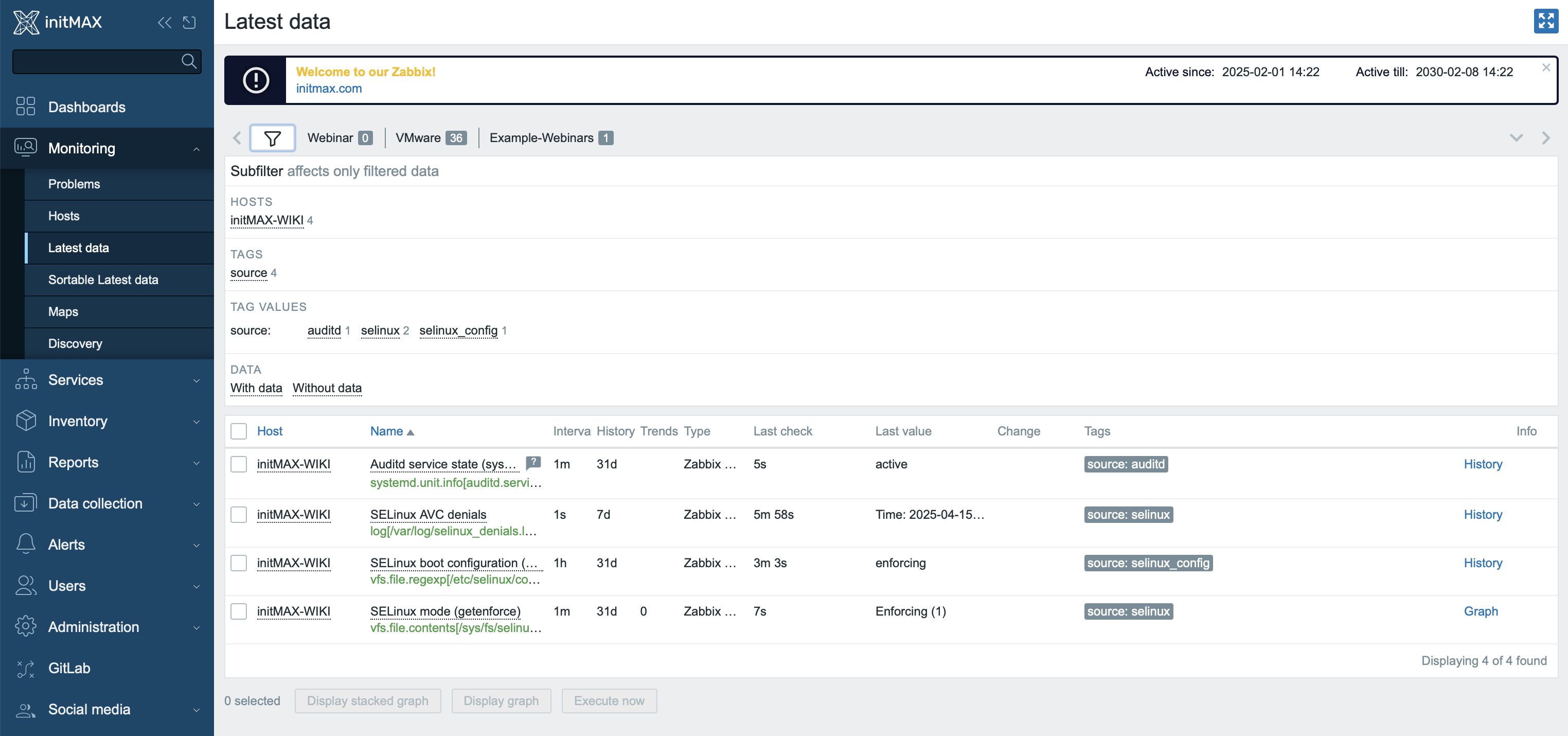This screenshot has height=736, width=1568.
Task: Filter by tag value auditd
Action: (324, 330)
